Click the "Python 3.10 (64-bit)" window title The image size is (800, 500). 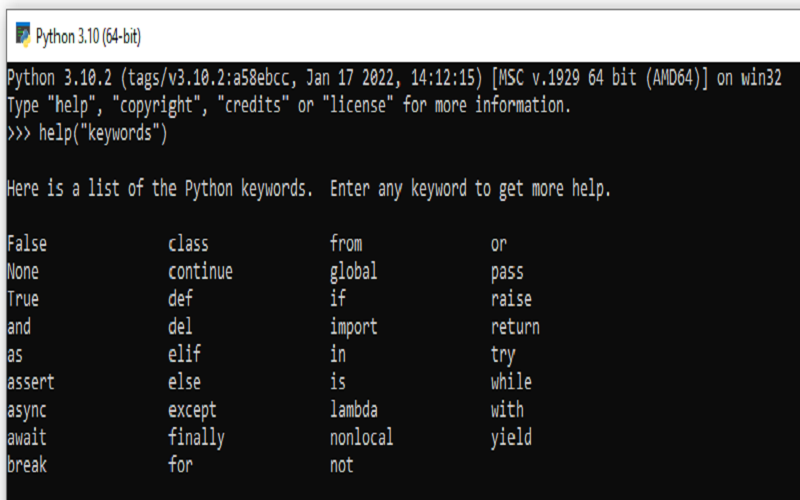pos(88,37)
